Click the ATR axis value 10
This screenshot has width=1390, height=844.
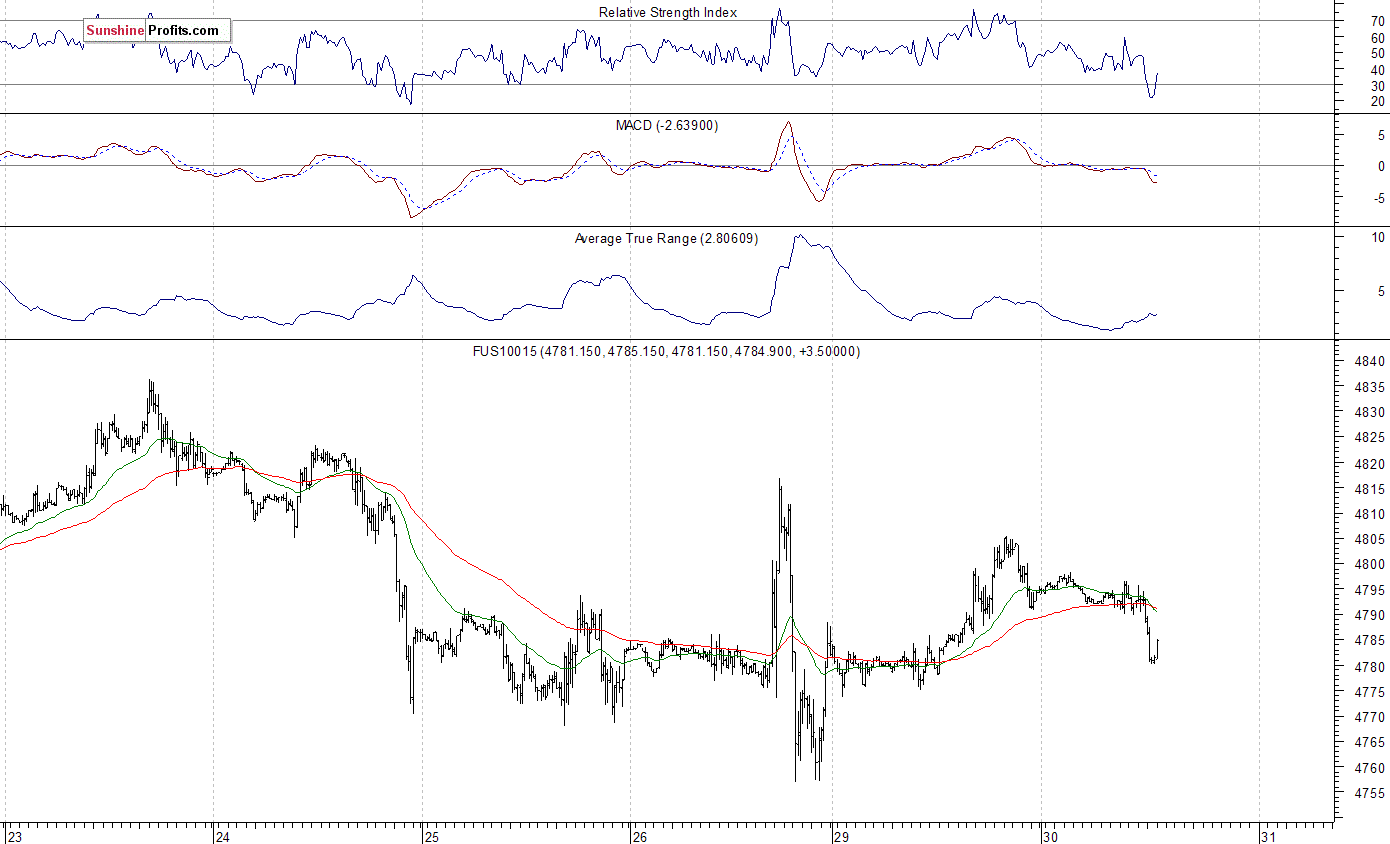tap(1378, 237)
